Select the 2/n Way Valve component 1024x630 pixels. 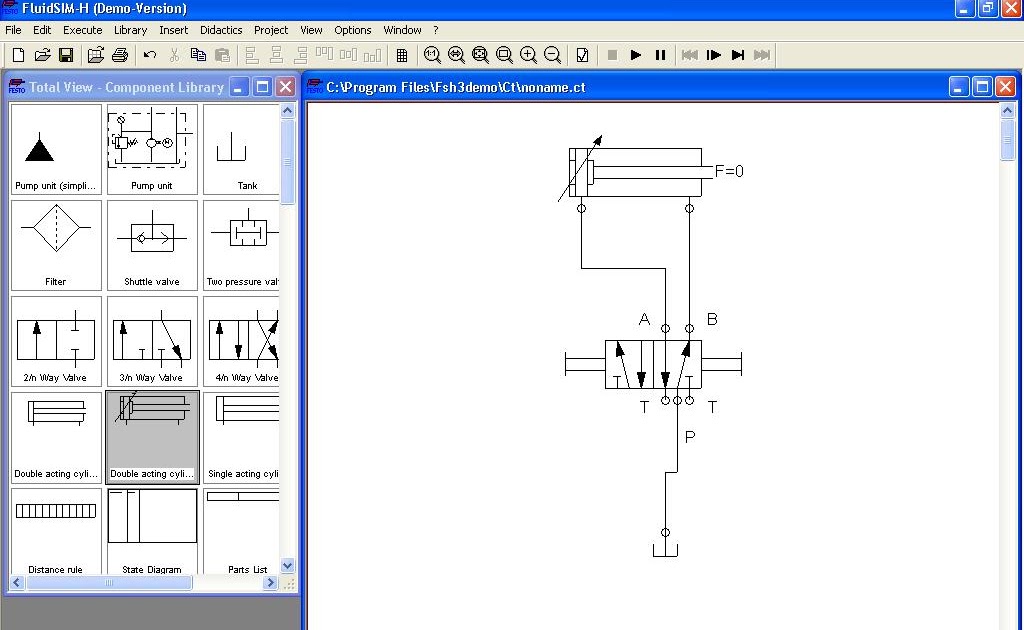(56, 341)
